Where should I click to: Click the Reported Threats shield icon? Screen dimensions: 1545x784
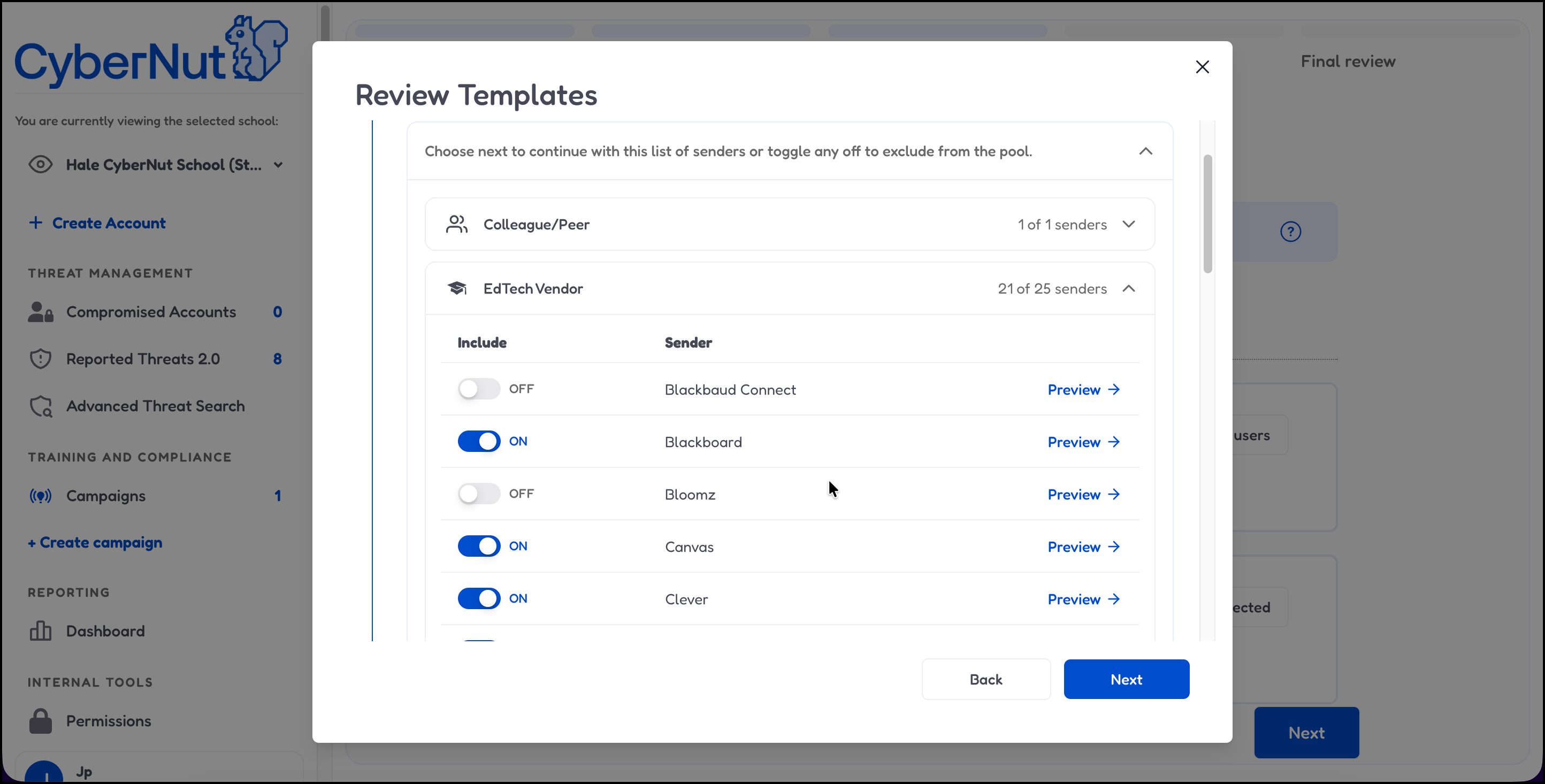(41, 359)
